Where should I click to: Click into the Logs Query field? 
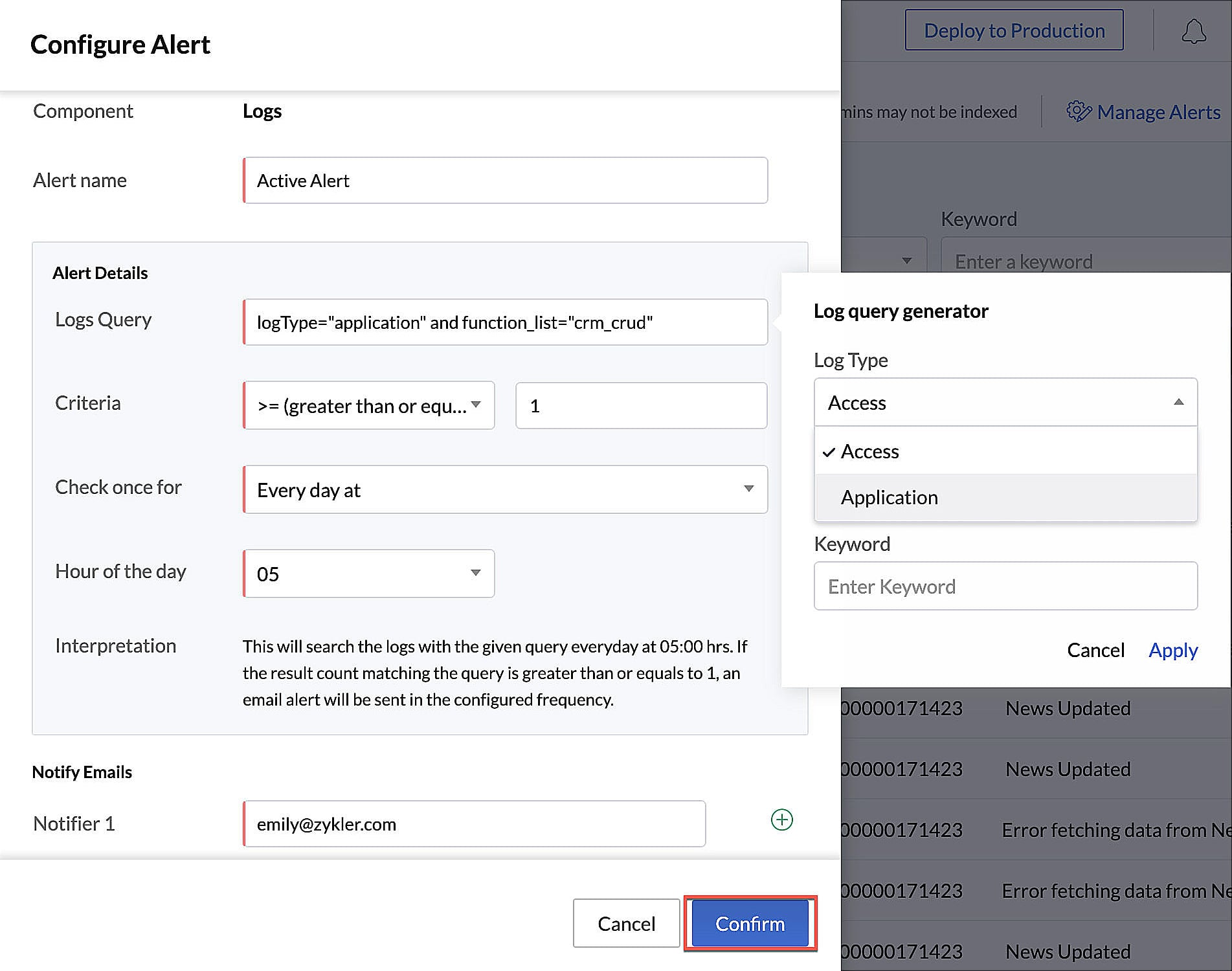click(505, 322)
